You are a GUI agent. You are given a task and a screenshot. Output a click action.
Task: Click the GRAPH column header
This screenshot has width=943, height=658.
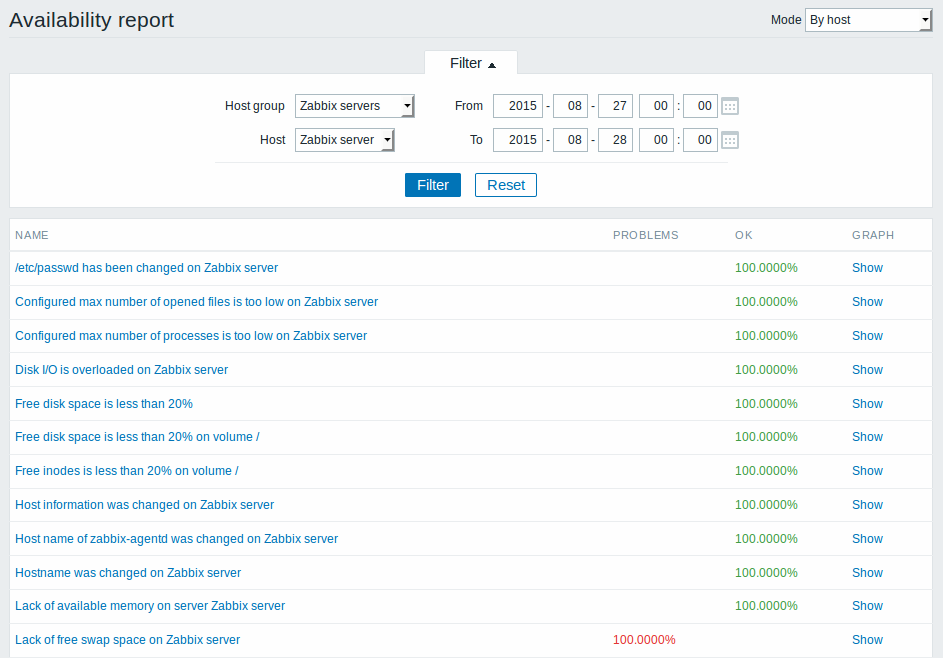pos(873,235)
